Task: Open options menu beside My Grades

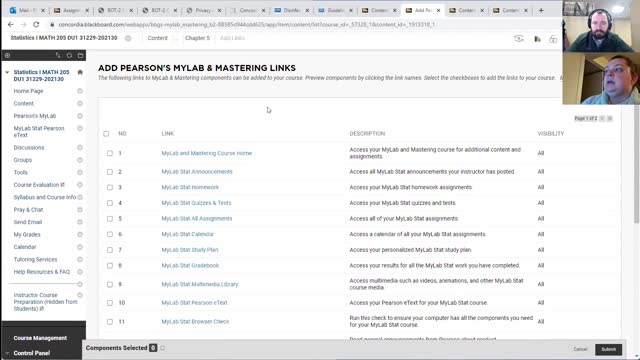Action: tap(80, 235)
